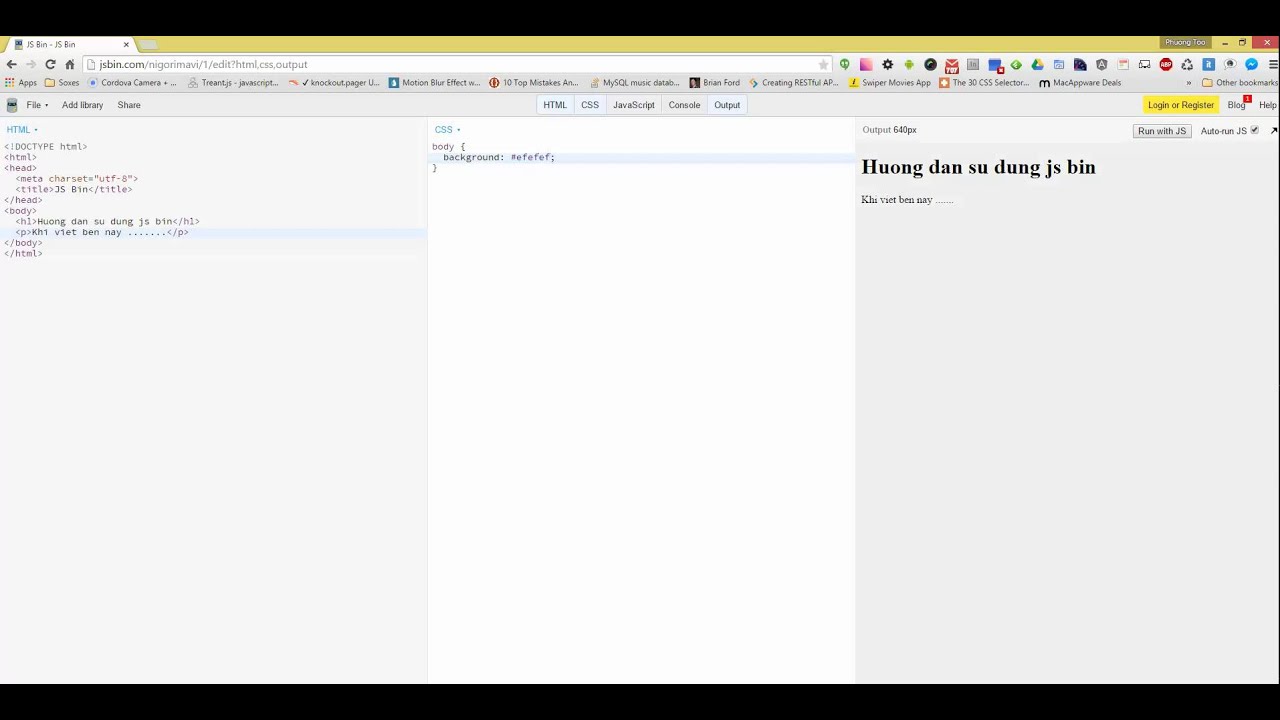Click the Phuong Too profile button
The width and height of the screenshot is (1280, 720).
[x=1185, y=42]
